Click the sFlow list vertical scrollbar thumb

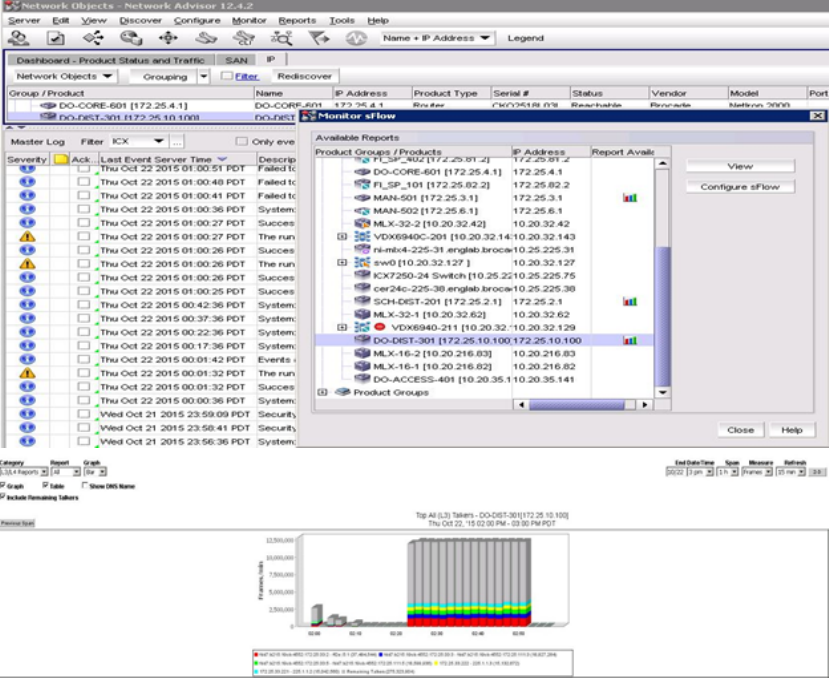[662, 316]
